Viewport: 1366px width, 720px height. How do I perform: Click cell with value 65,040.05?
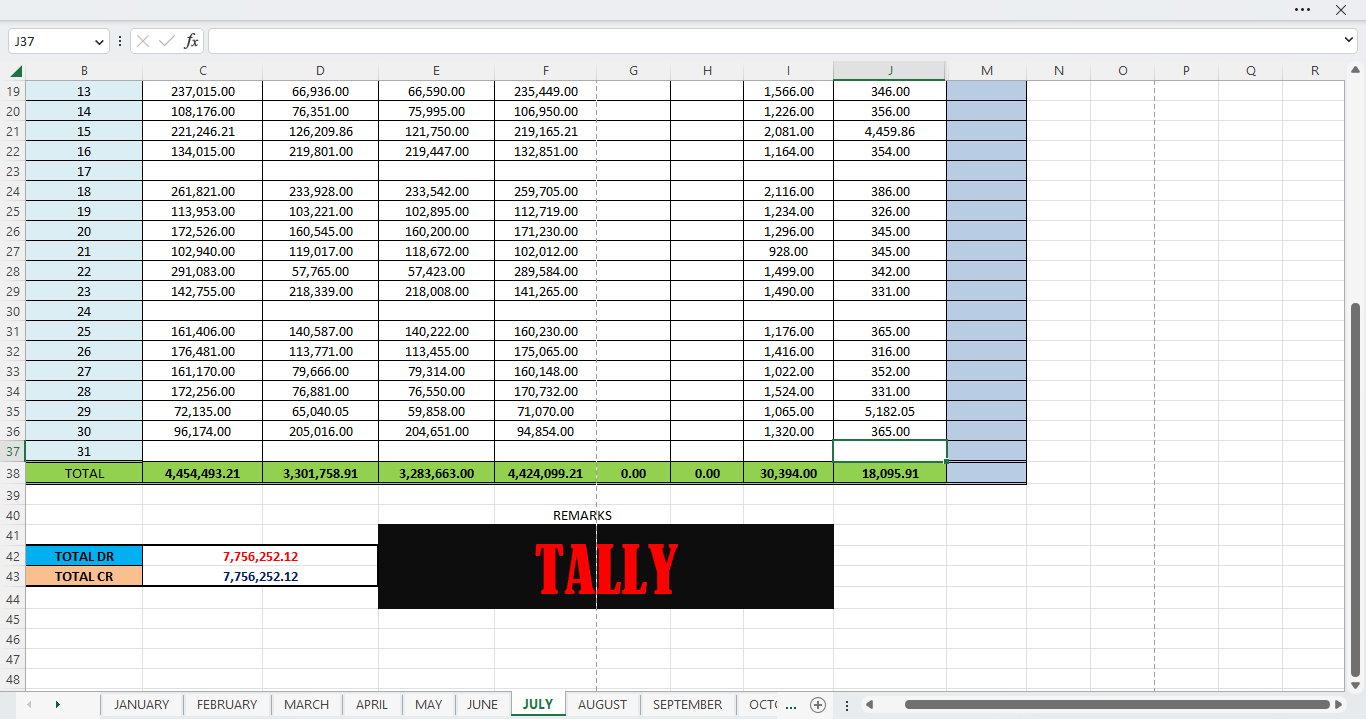pos(320,411)
